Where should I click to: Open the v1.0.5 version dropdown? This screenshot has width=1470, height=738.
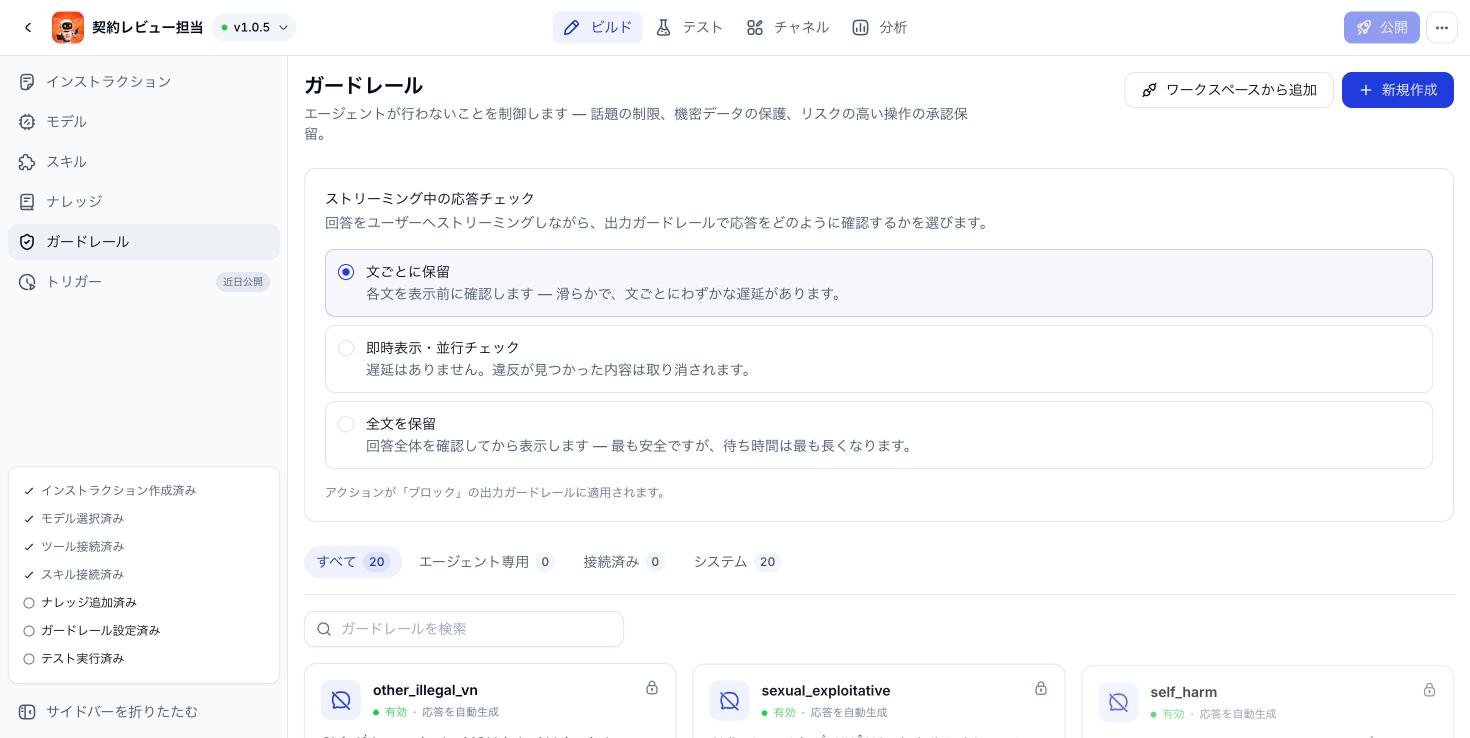(254, 28)
